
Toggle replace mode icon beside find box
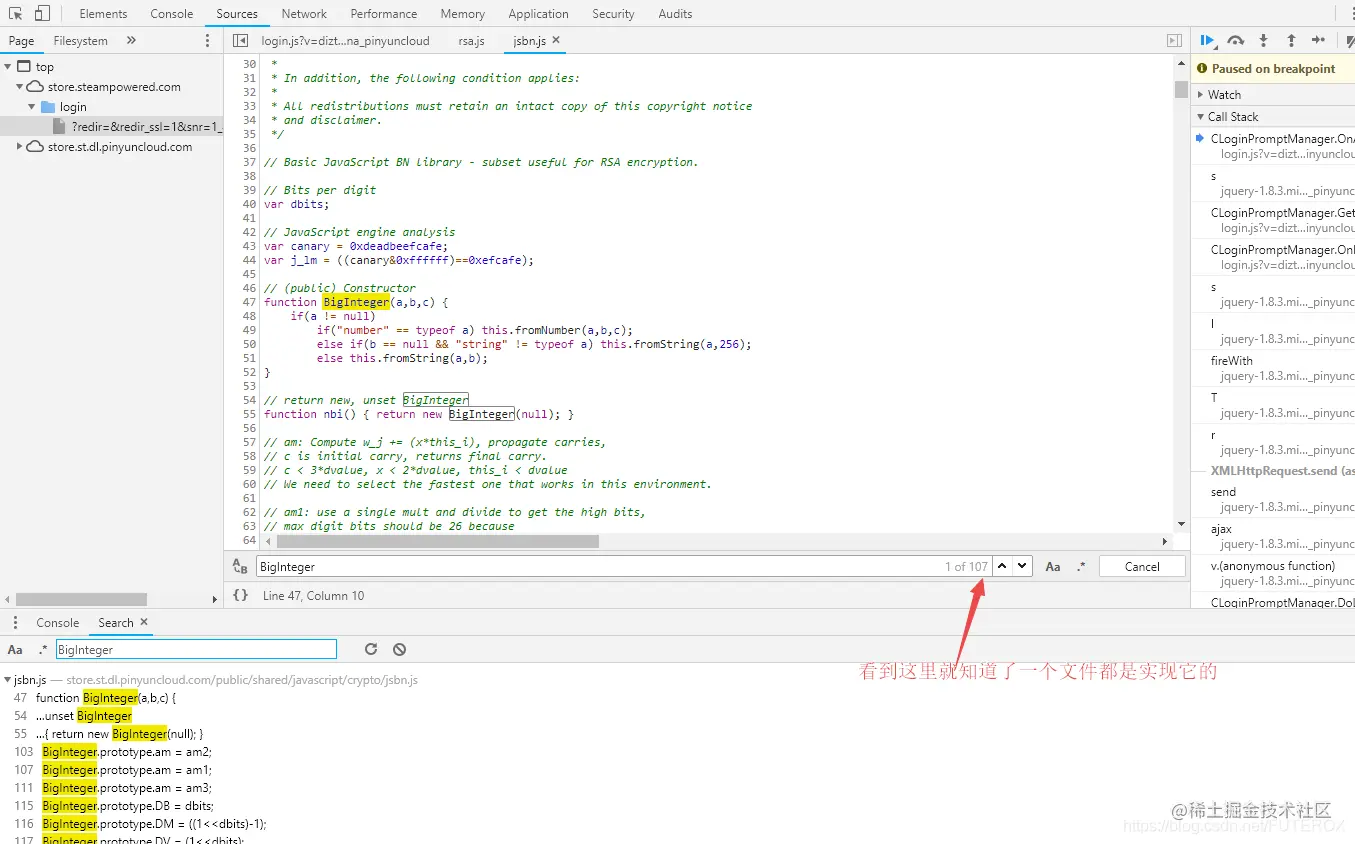[x=240, y=567]
